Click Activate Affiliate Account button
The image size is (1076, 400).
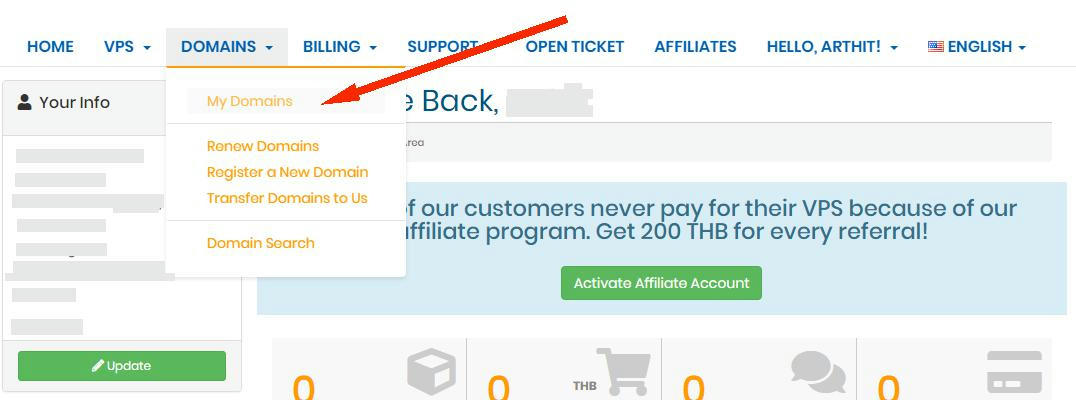[662, 283]
